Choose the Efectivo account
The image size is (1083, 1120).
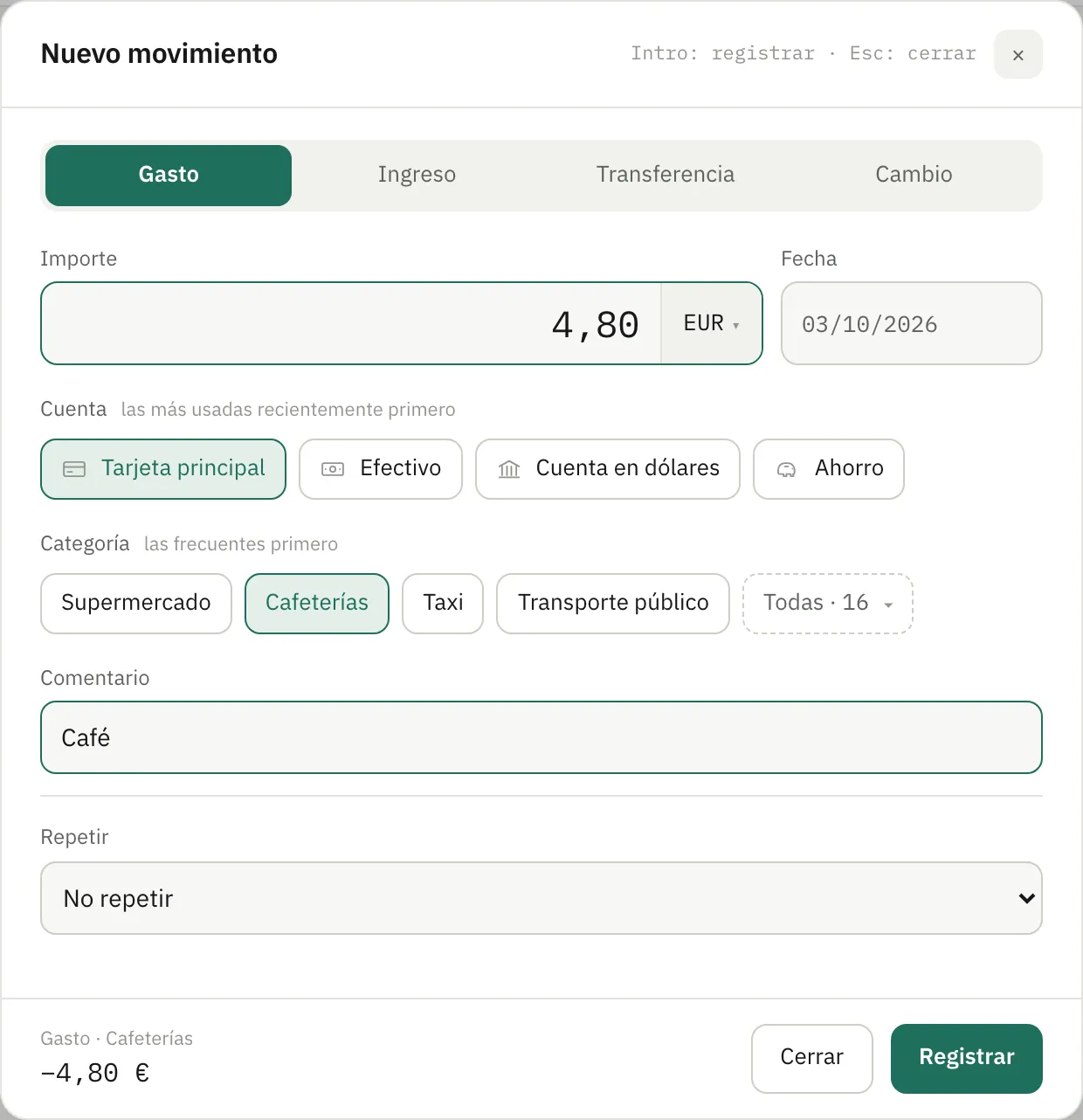point(381,469)
